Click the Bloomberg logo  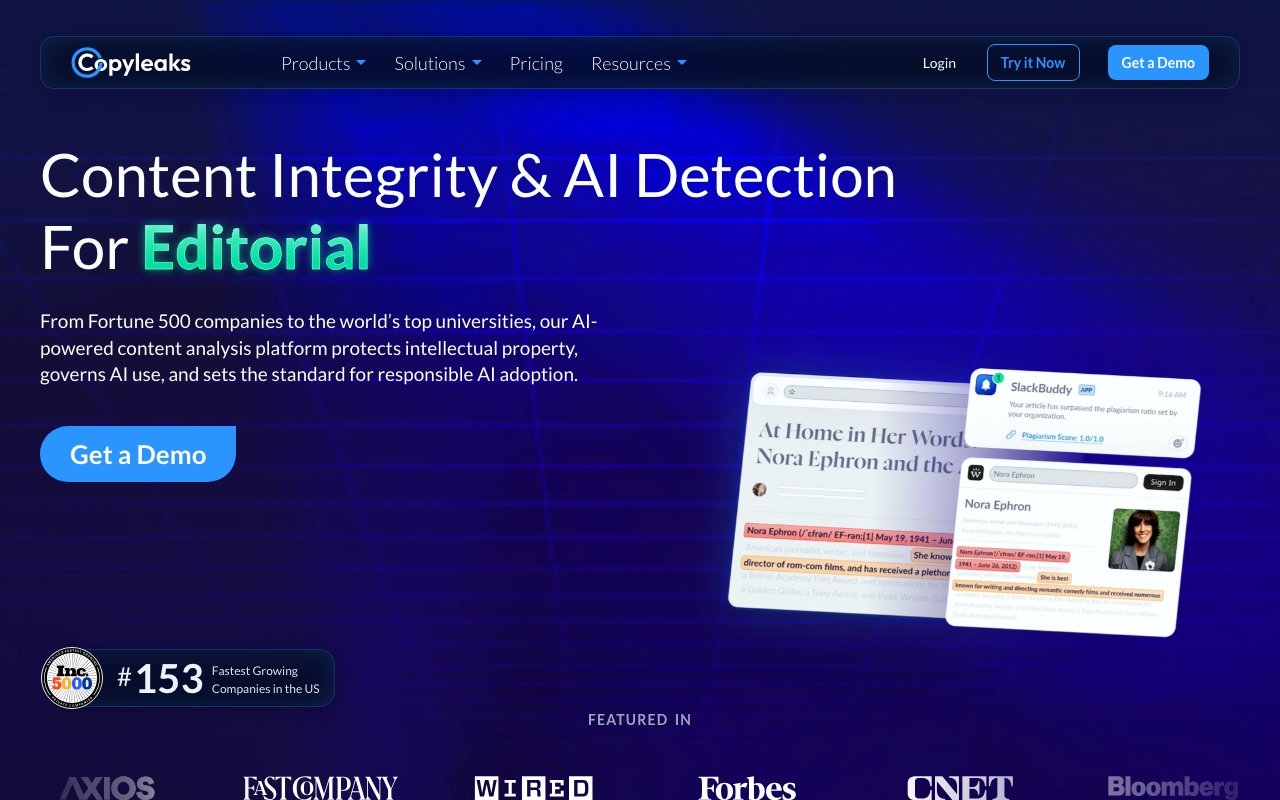click(x=1172, y=788)
